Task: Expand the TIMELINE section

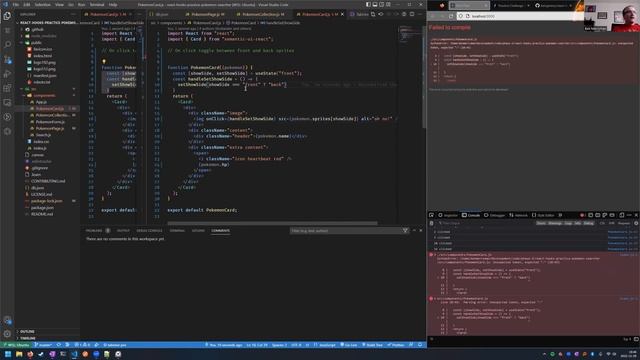Action: coord(28,338)
